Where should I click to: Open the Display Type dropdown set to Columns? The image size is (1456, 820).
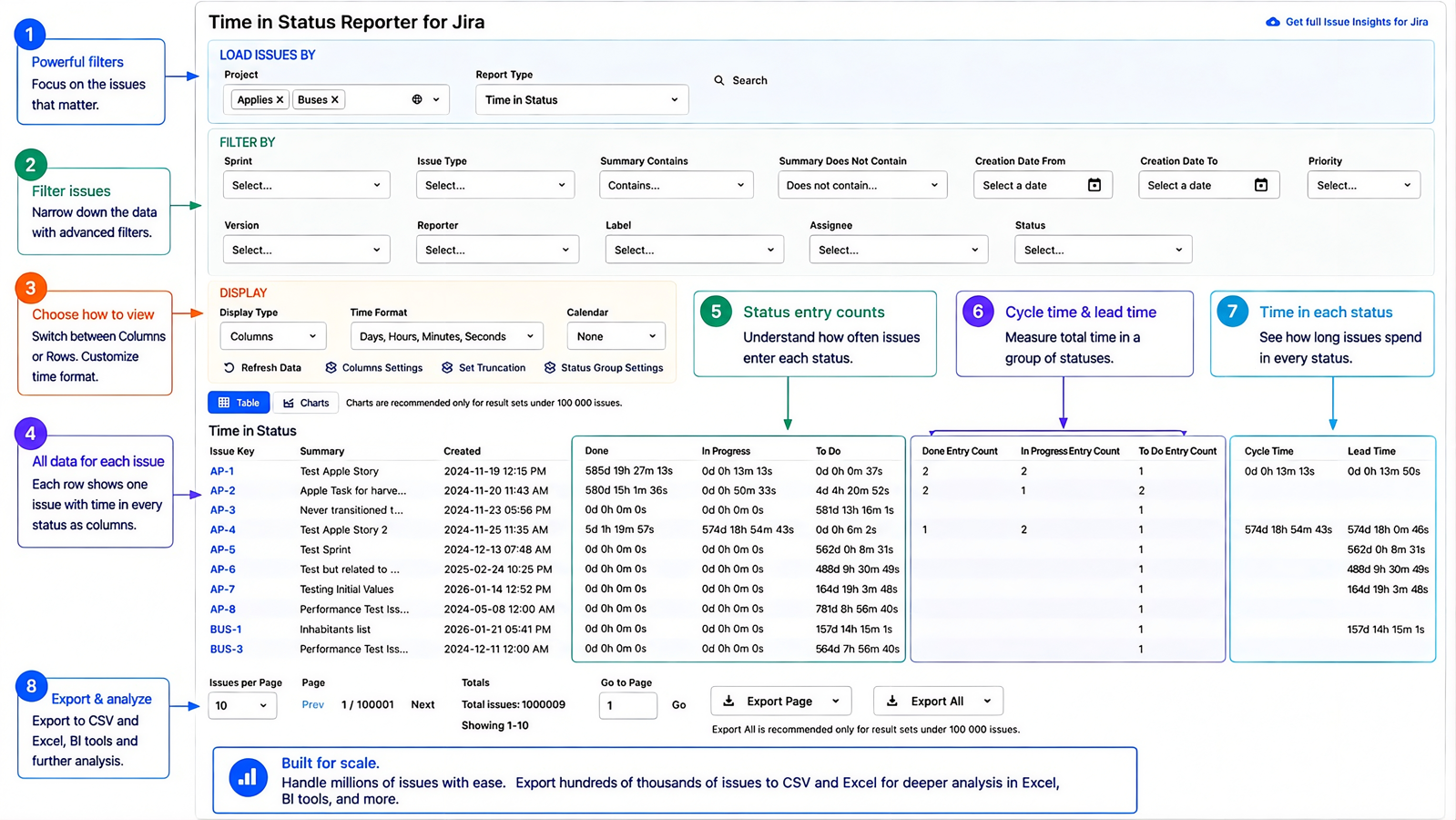273,336
